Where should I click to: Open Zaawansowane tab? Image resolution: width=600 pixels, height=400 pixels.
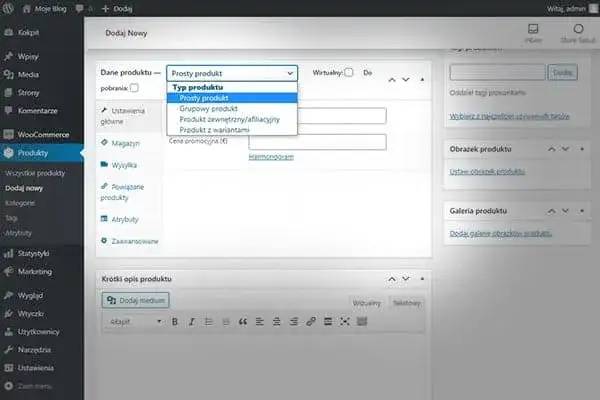(130, 241)
